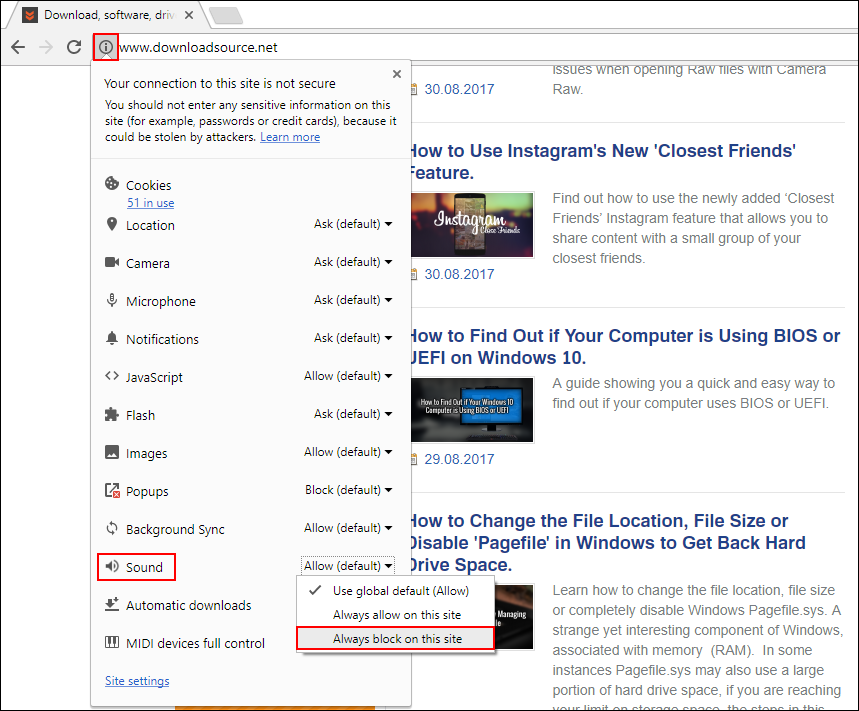The width and height of the screenshot is (859, 711).
Task: Click the Notifications bell icon
Action: click(x=112, y=338)
